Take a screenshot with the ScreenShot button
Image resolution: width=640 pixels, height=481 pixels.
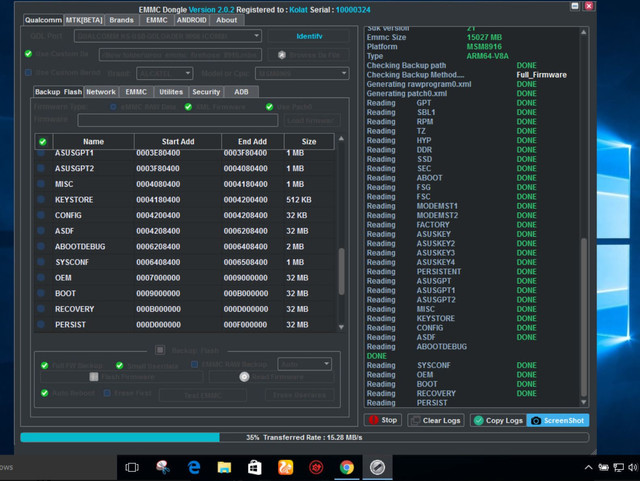558,420
